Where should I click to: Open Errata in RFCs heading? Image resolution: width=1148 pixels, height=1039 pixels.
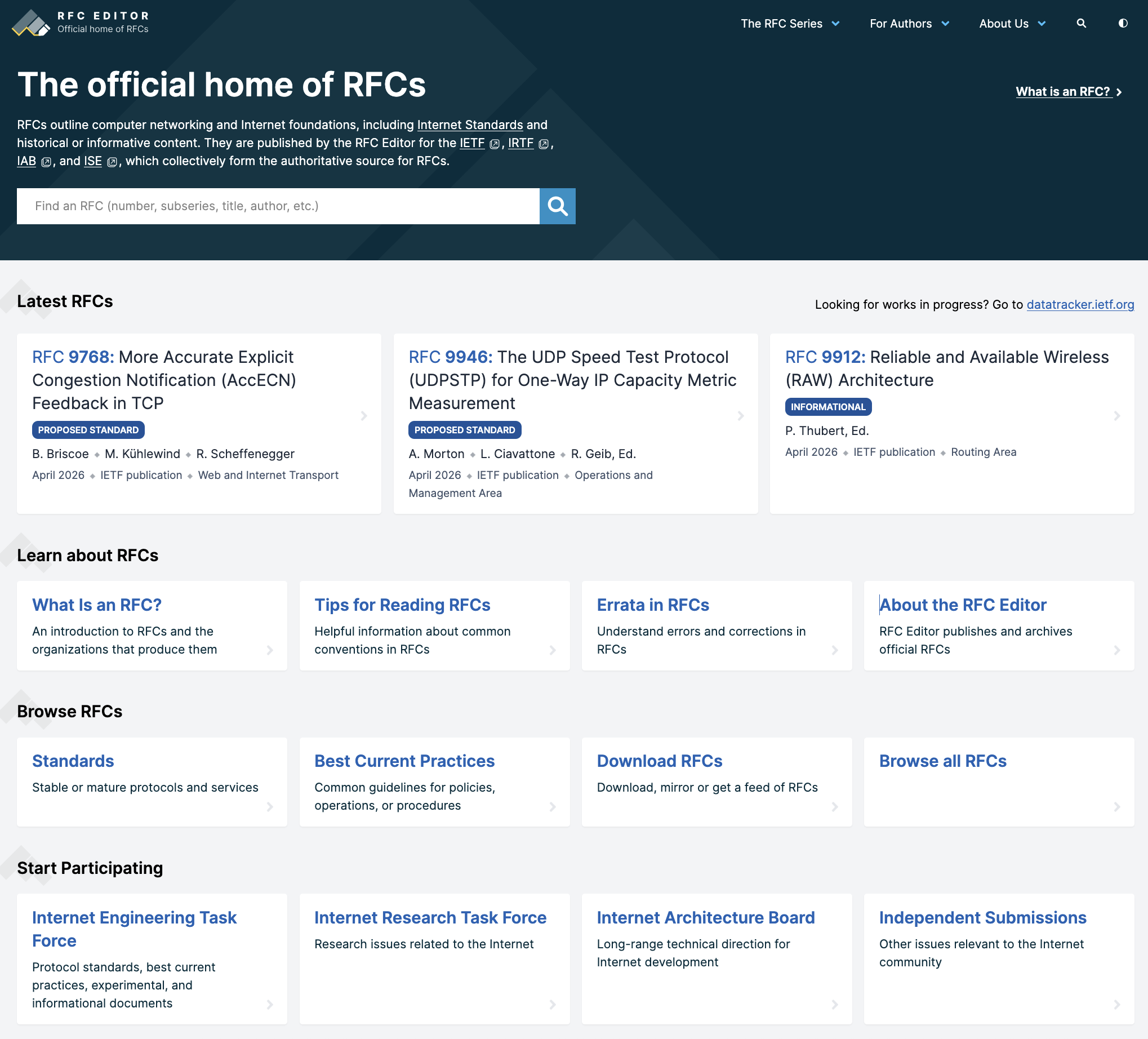[x=653, y=605]
